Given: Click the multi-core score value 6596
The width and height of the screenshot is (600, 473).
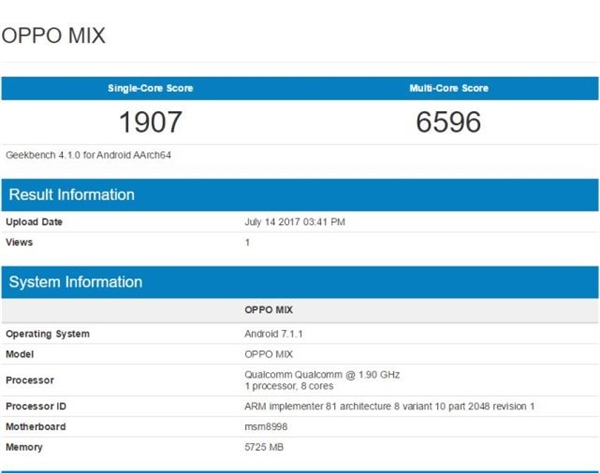Looking at the screenshot, I should pos(449,122).
